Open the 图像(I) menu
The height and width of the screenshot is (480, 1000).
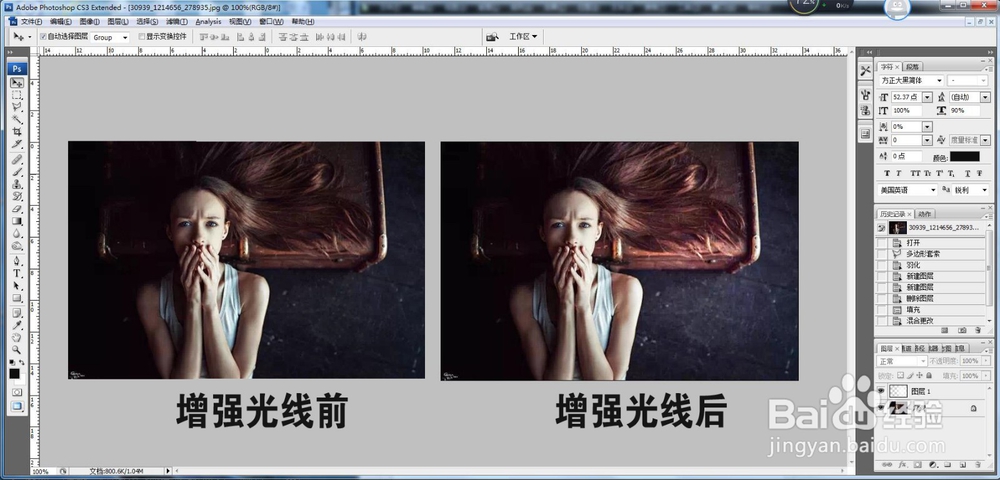[x=89, y=22]
